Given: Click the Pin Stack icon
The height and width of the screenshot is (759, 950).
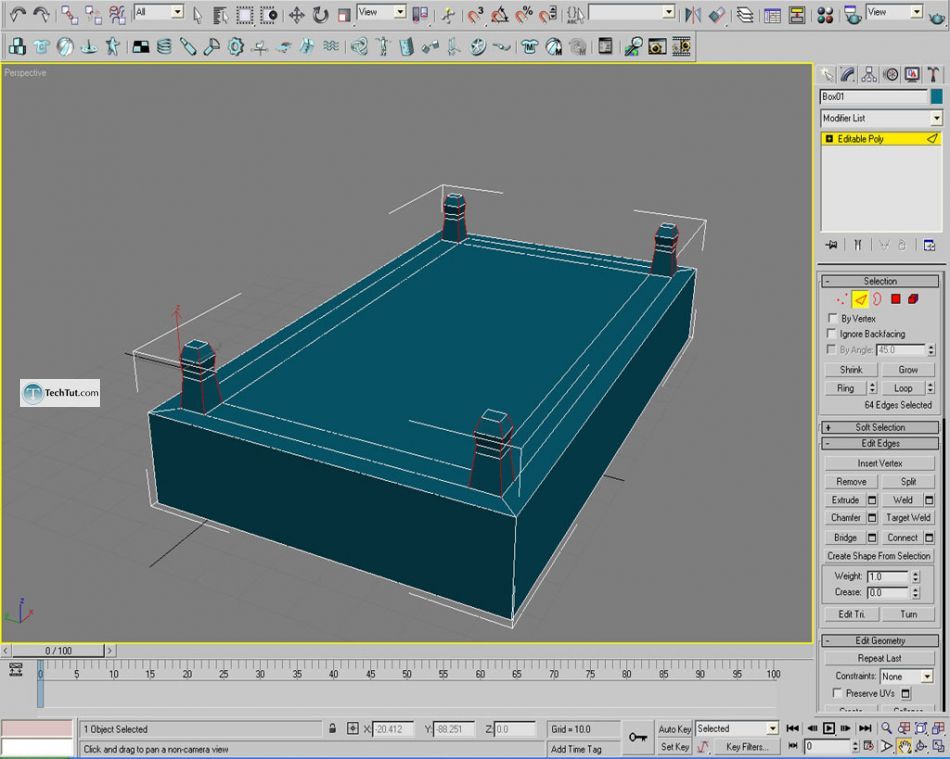Looking at the screenshot, I should point(831,245).
